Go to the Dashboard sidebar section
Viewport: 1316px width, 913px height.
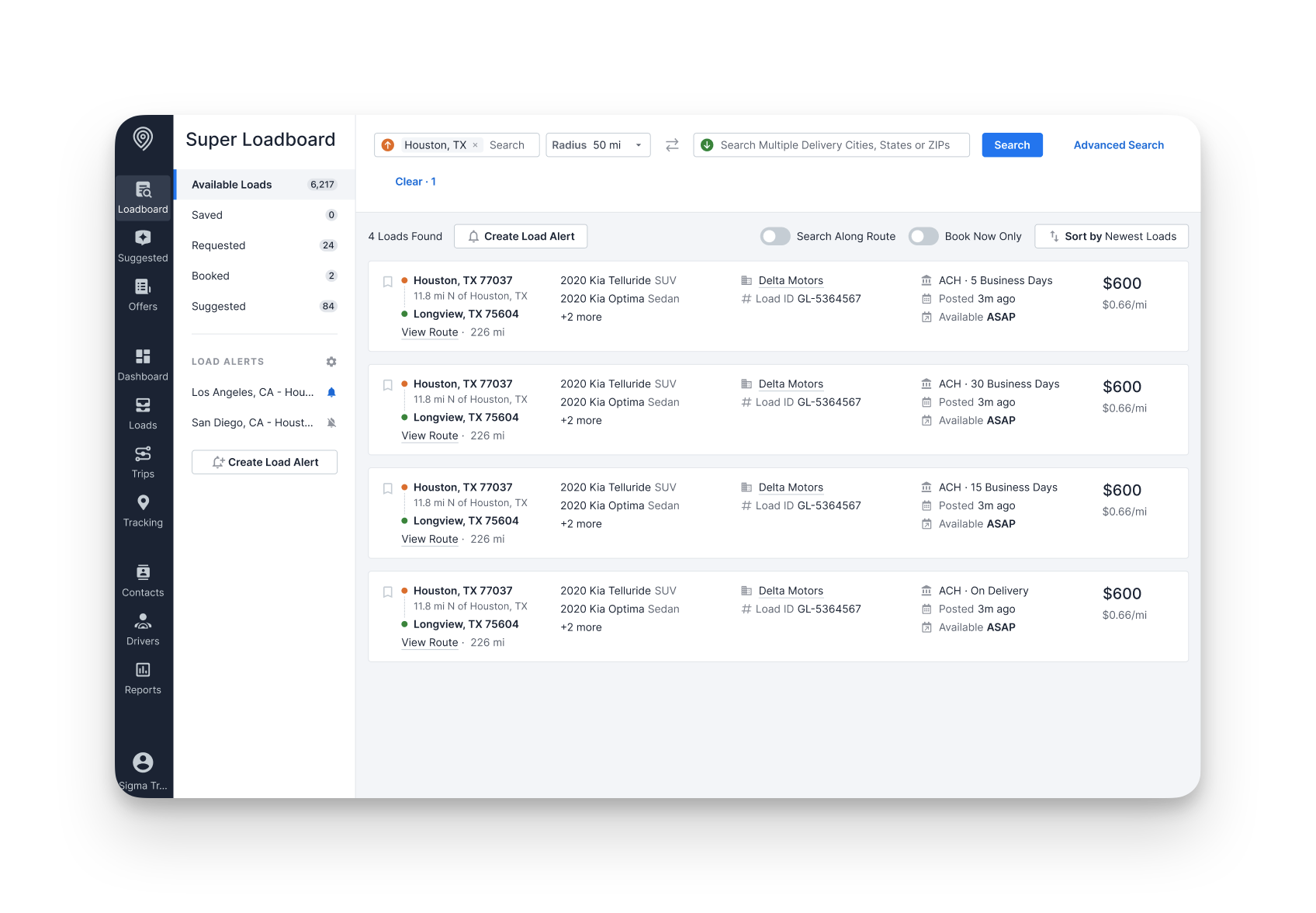pyautogui.click(x=143, y=365)
